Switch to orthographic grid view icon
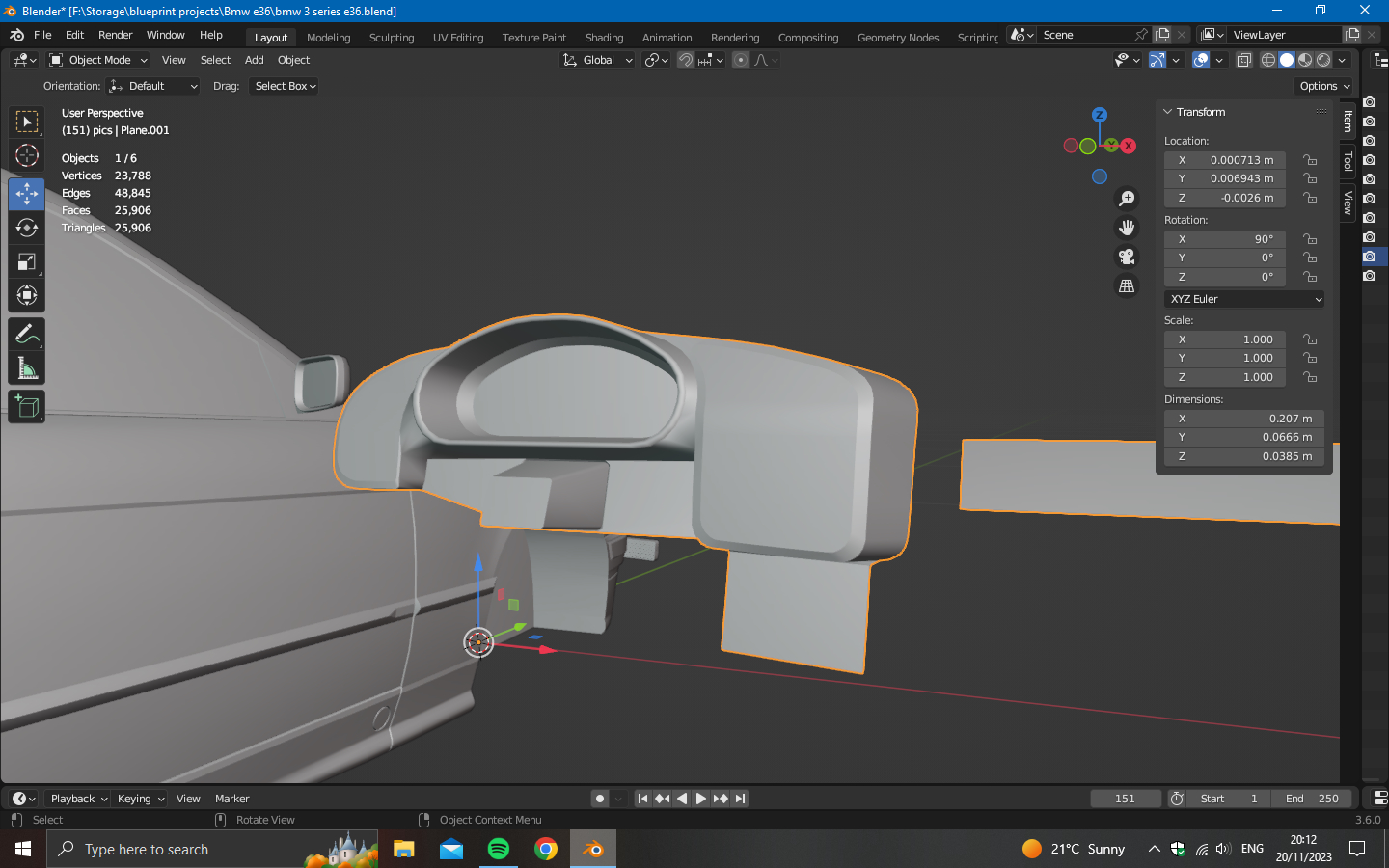Image resolution: width=1389 pixels, height=868 pixels. 1126,286
